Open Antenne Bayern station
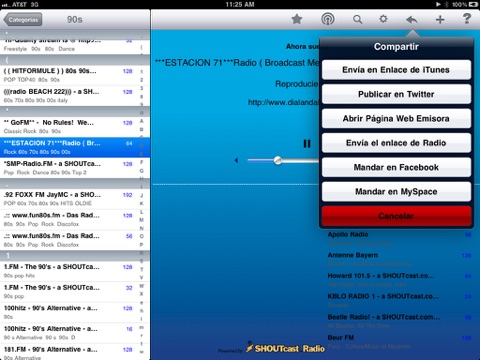This screenshot has width=480, height=360. coord(399,259)
